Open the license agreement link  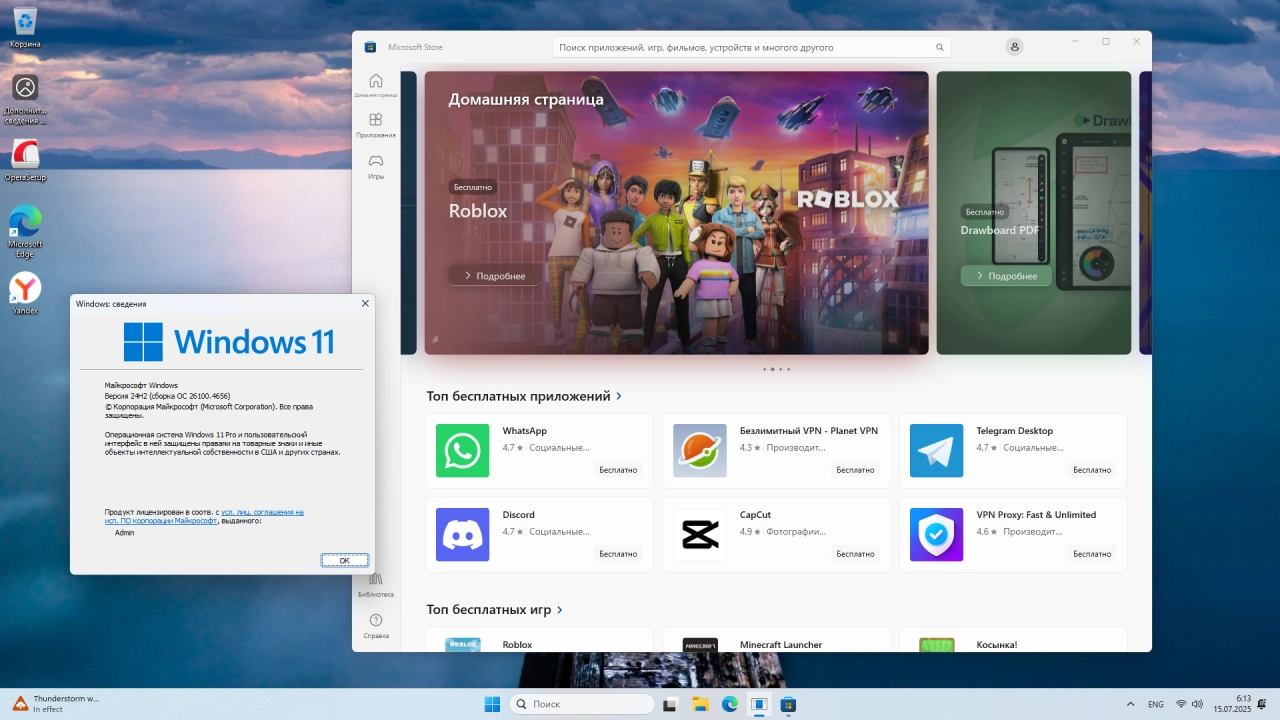coord(204,516)
